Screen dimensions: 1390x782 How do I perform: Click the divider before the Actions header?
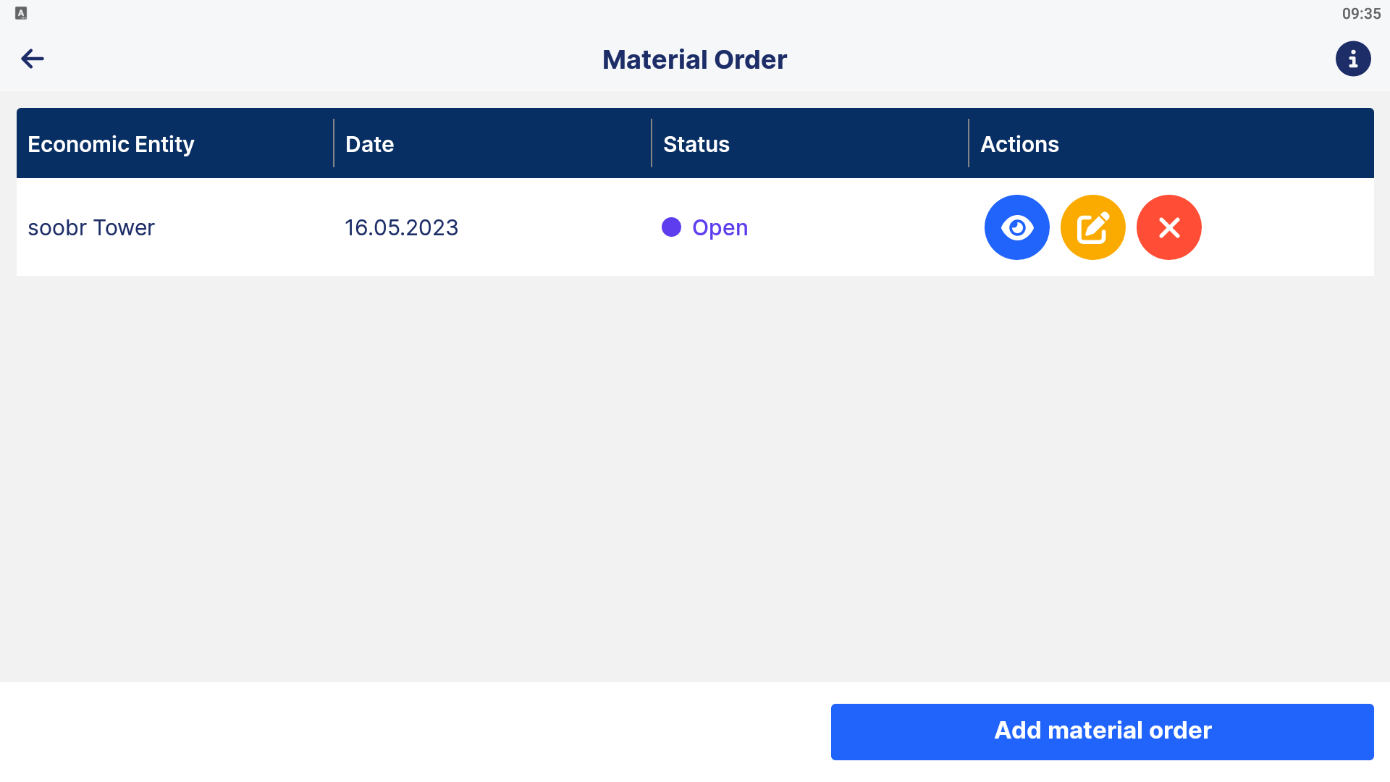[968, 143]
